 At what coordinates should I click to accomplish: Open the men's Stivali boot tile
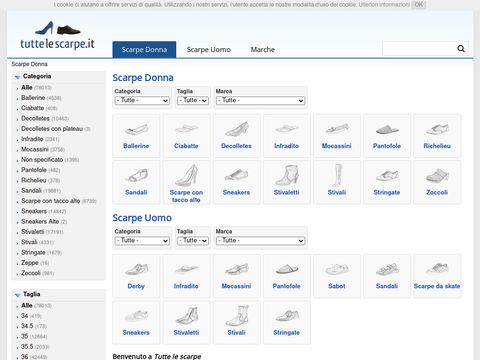pyautogui.click(x=236, y=322)
